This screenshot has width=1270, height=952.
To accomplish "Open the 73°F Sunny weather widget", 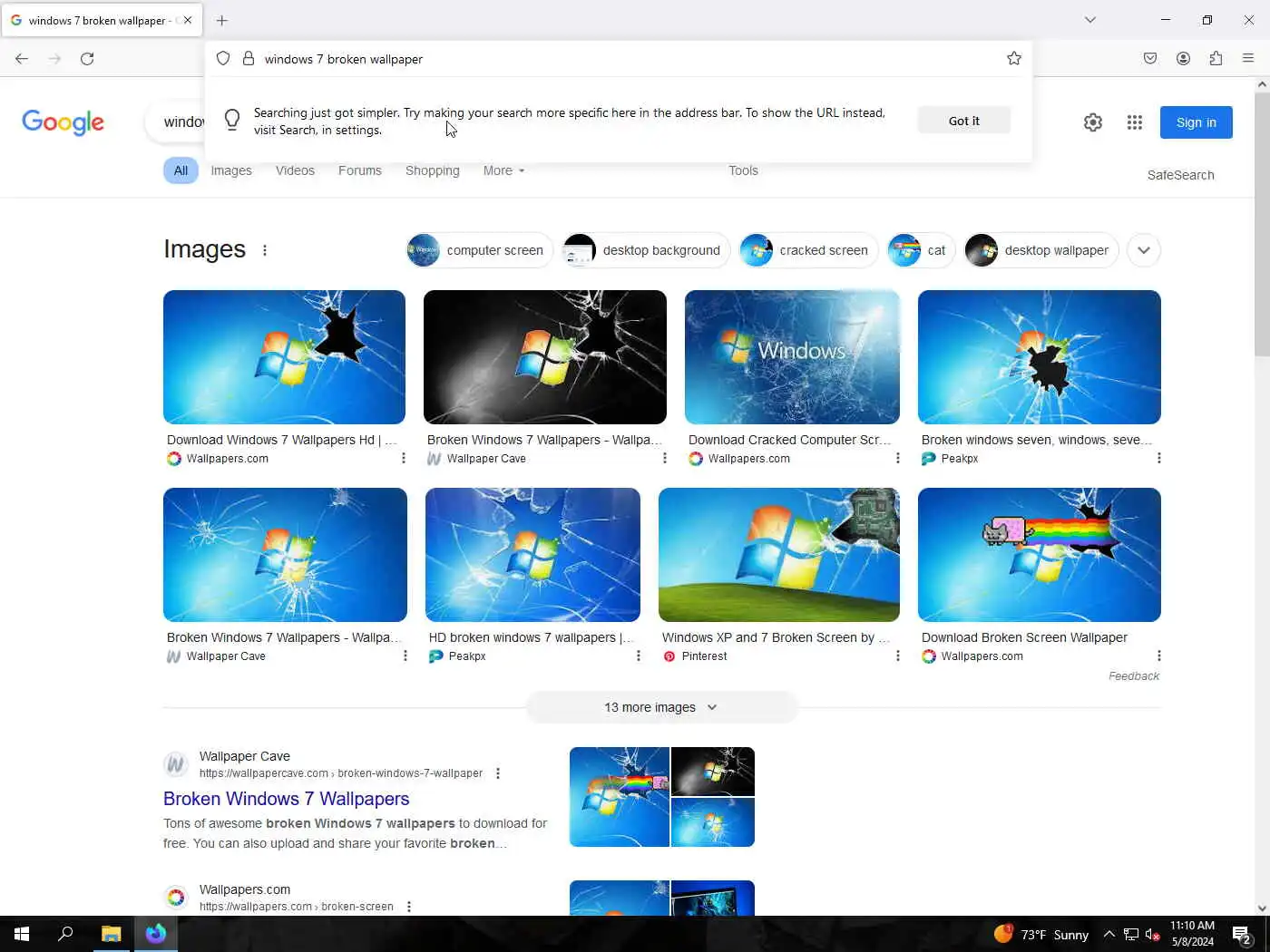I will [1040, 934].
